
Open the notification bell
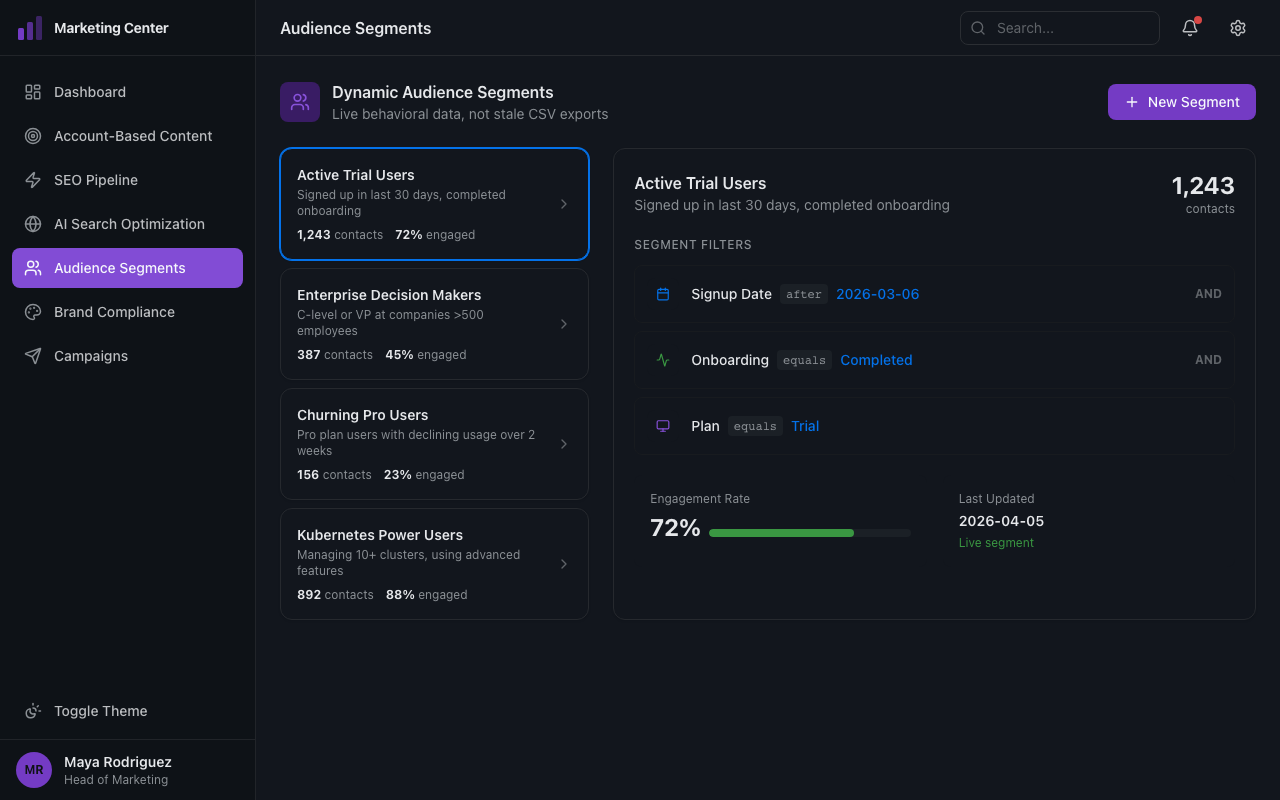click(x=1189, y=28)
